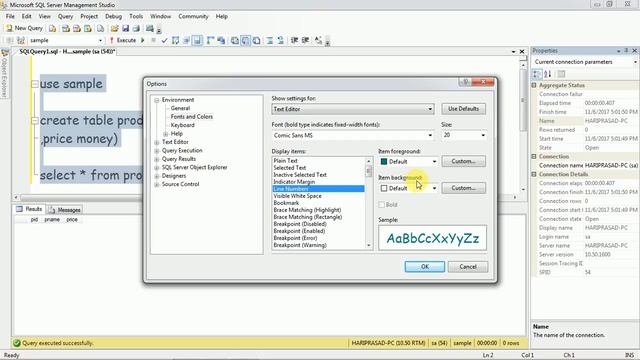Select Keyboard in the Environment tree
640x360 pixels.
tap(182, 125)
